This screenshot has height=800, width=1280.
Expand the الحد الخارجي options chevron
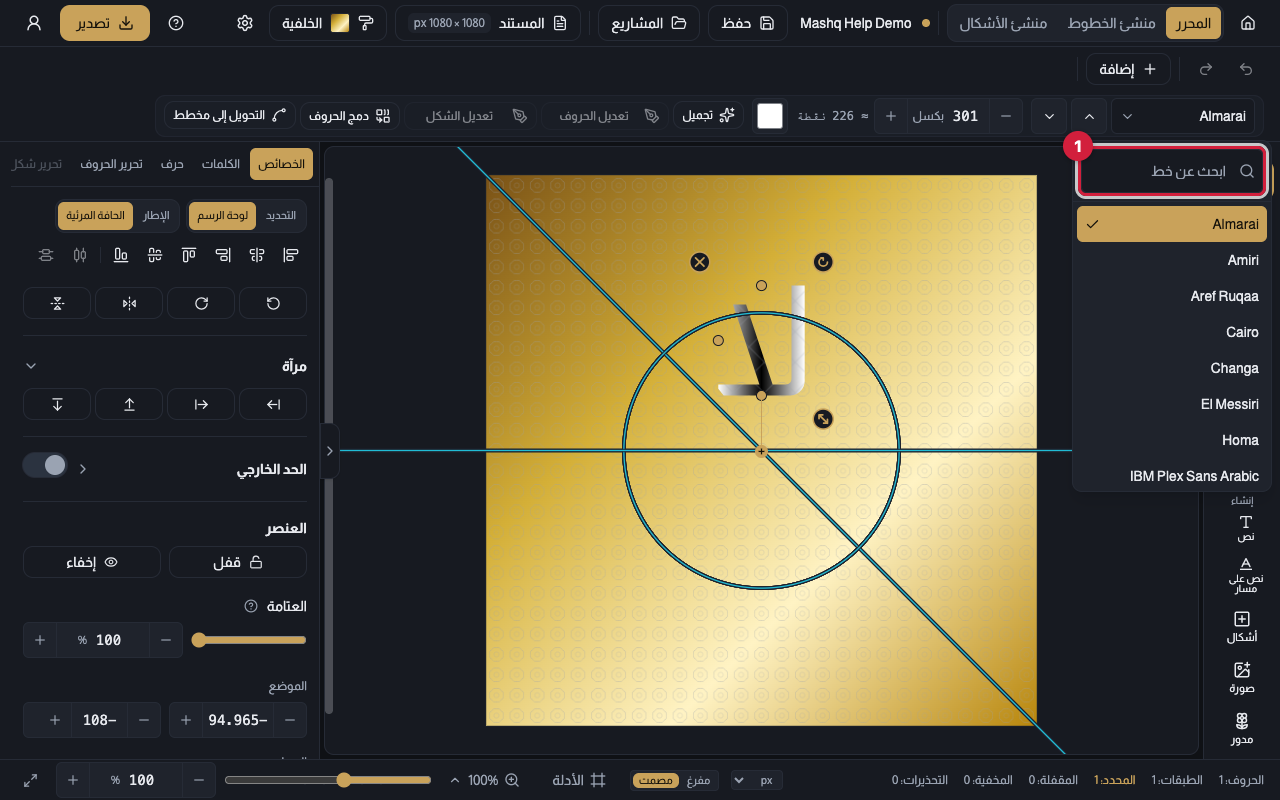pos(83,468)
